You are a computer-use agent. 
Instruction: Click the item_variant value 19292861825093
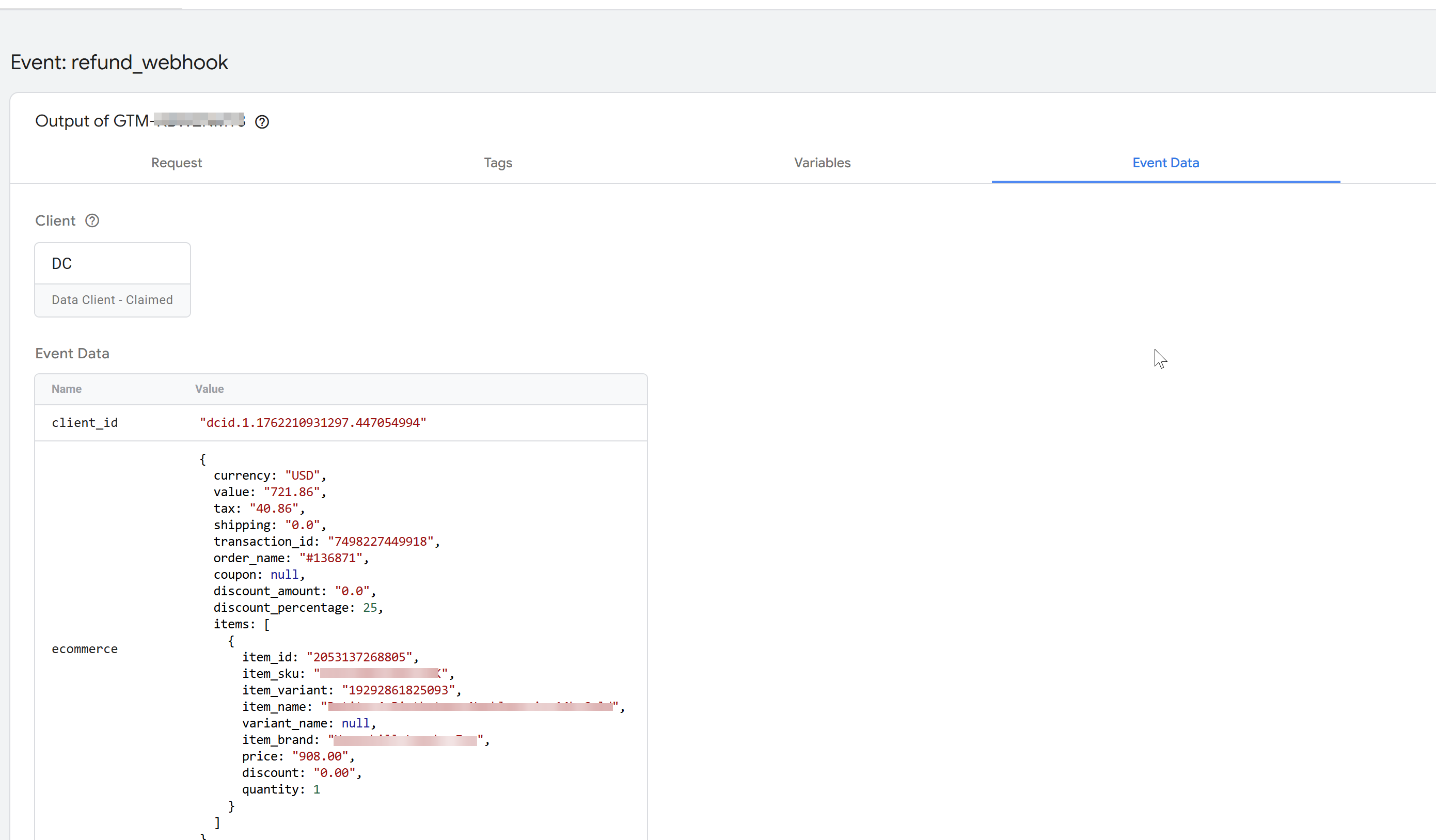398,690
